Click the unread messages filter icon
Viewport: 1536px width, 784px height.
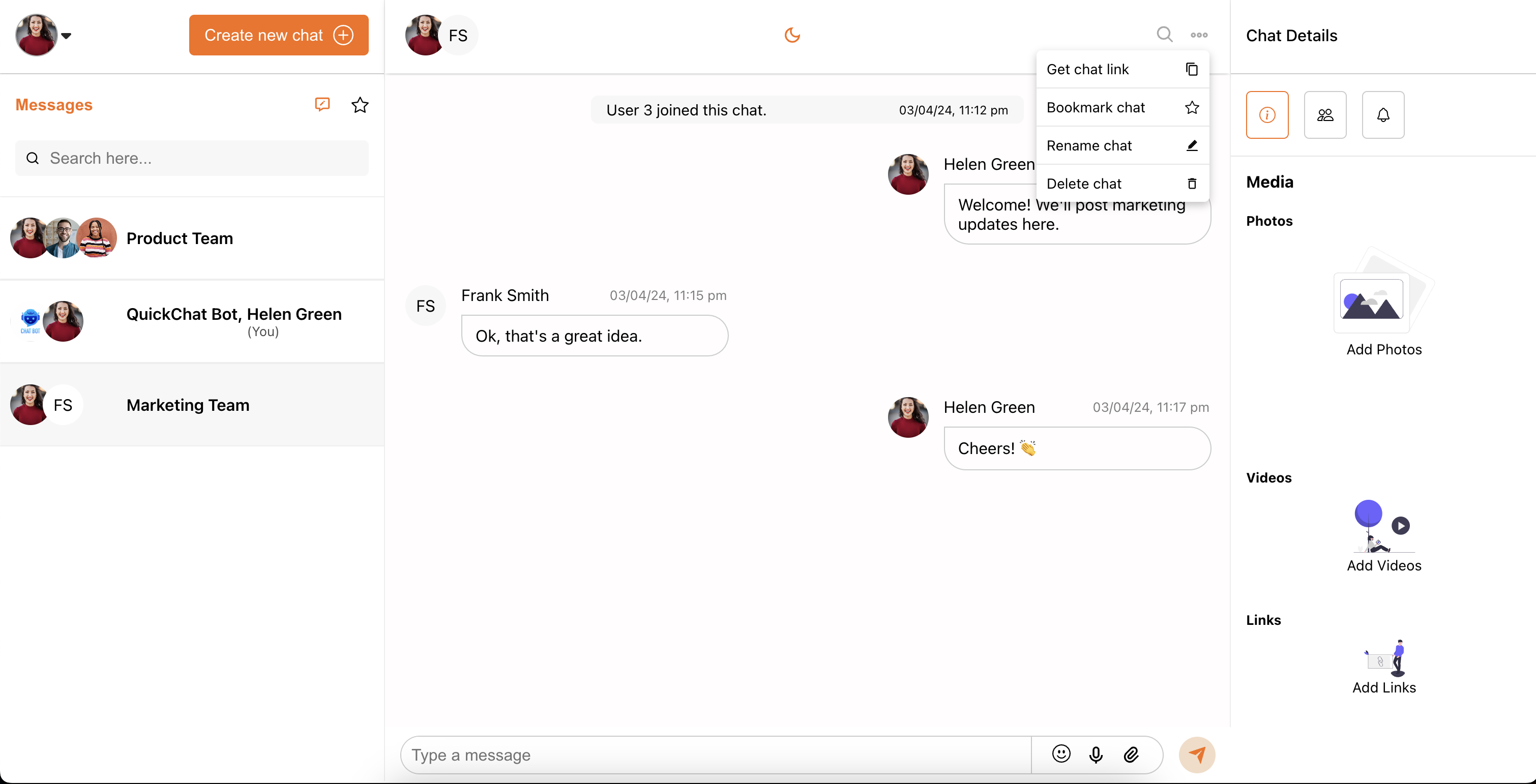coord(322,105)
